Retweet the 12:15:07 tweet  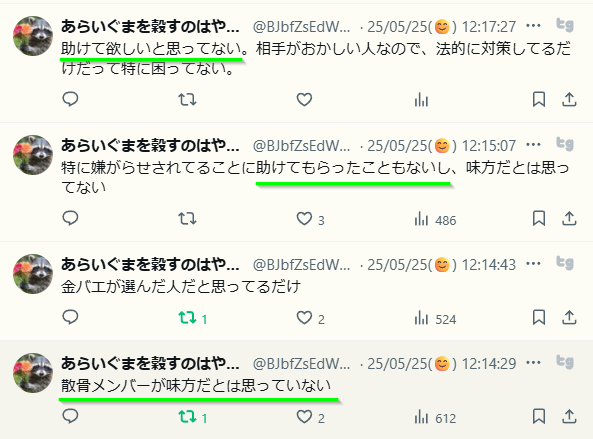click(187, 219)
